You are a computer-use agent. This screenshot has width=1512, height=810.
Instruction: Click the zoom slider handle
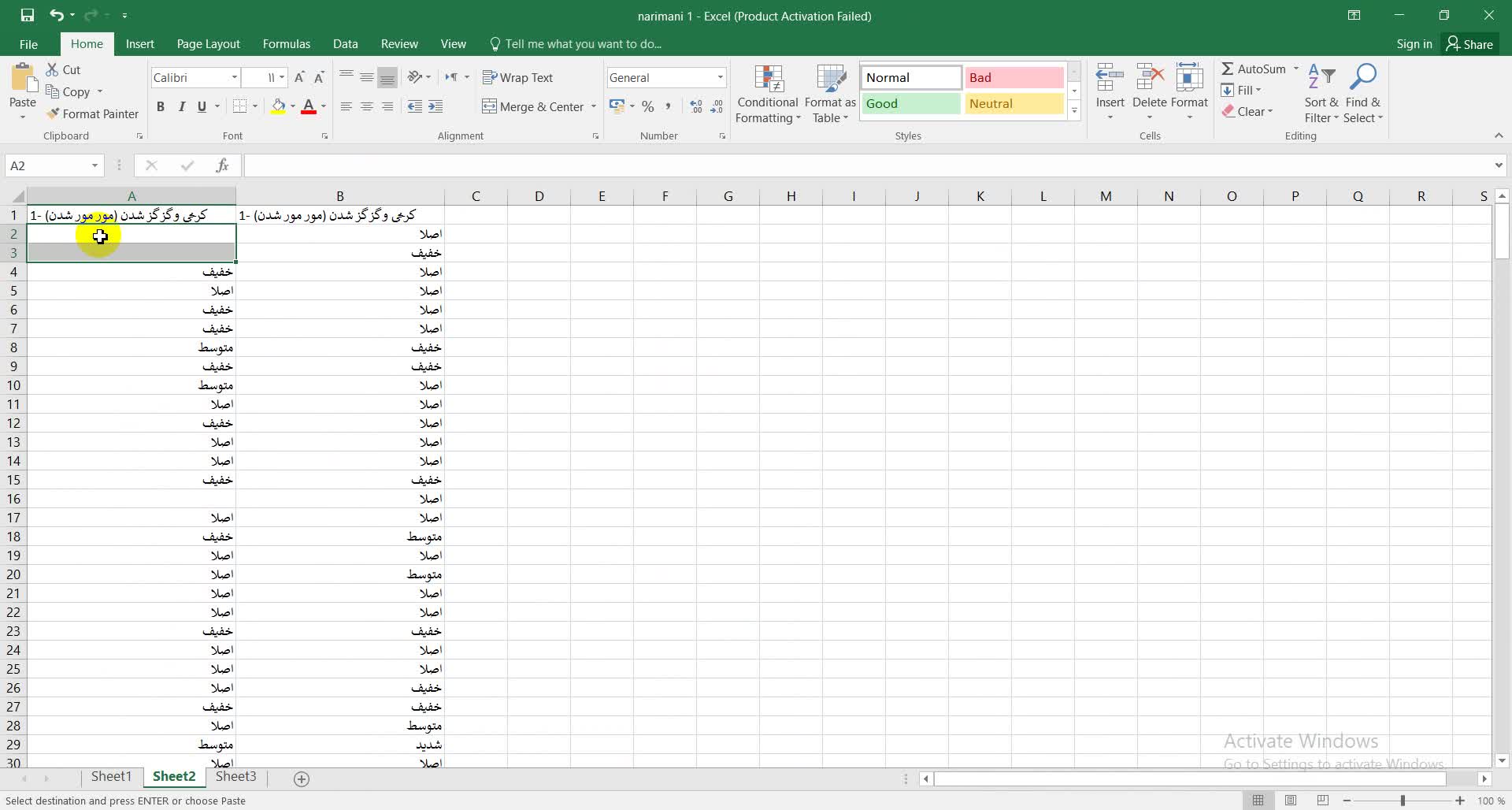1403,801
